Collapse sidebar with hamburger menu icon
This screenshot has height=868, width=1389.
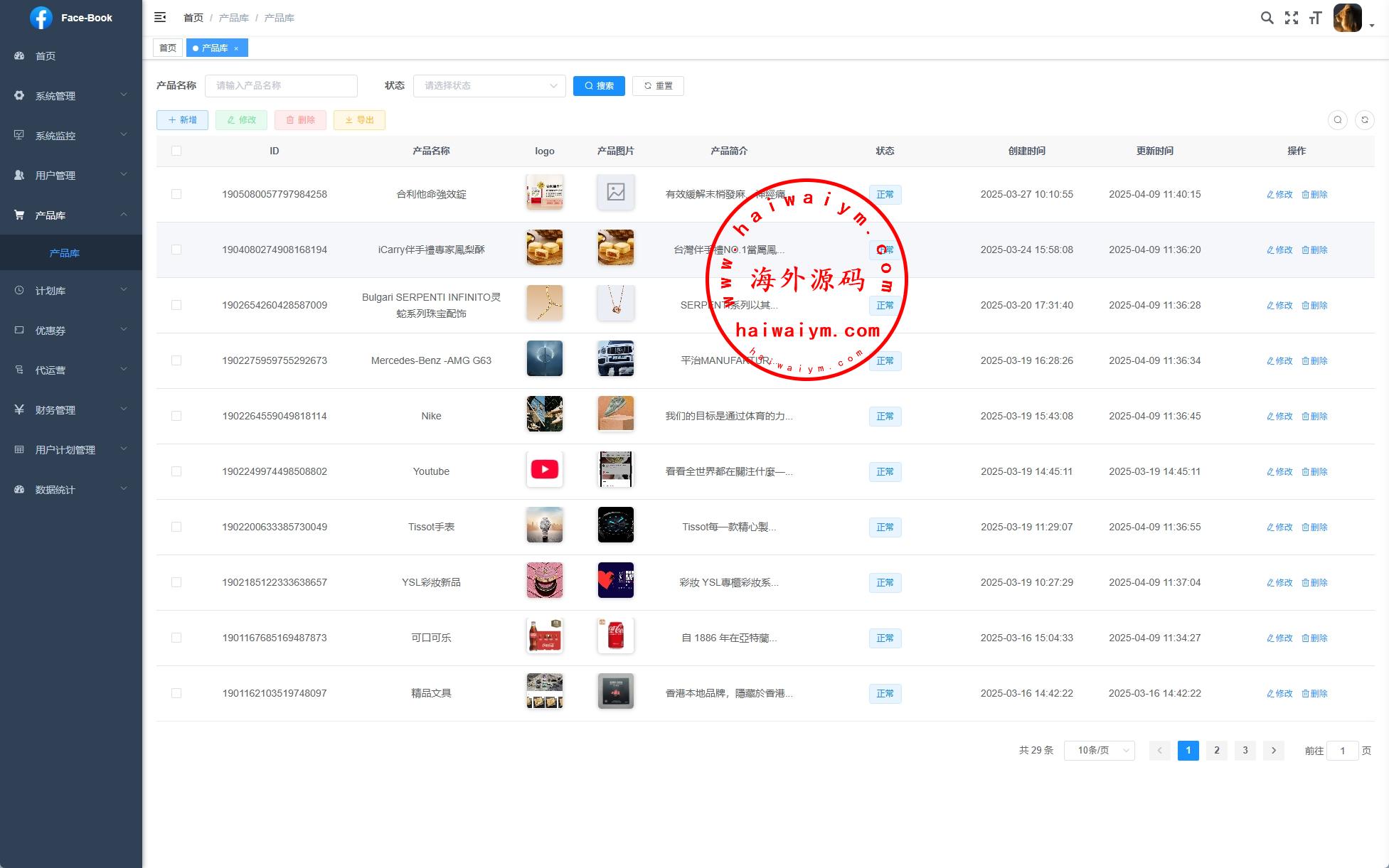pos(160,17)
